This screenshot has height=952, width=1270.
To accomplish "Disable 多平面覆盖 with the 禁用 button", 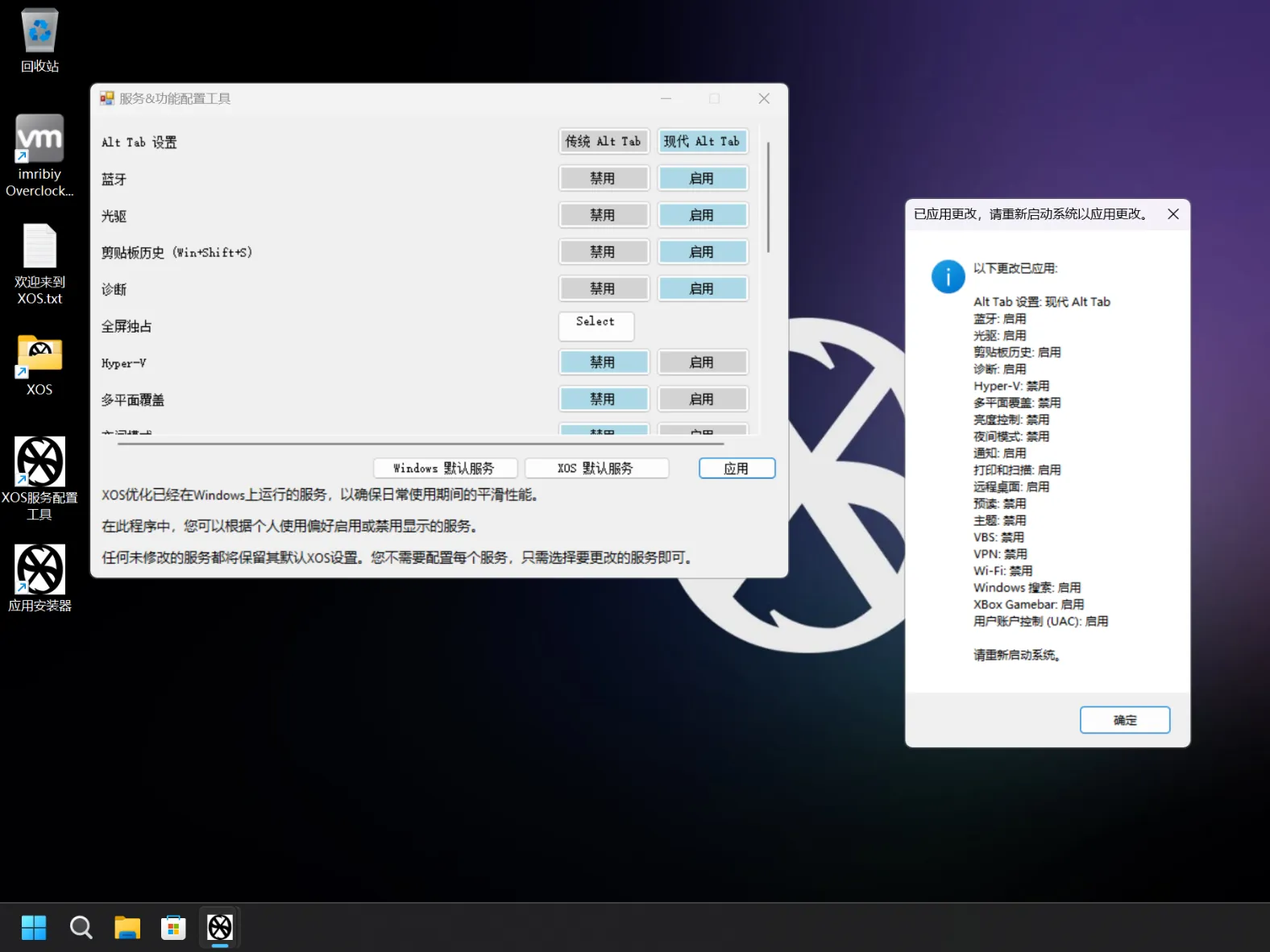I will 604,399.
